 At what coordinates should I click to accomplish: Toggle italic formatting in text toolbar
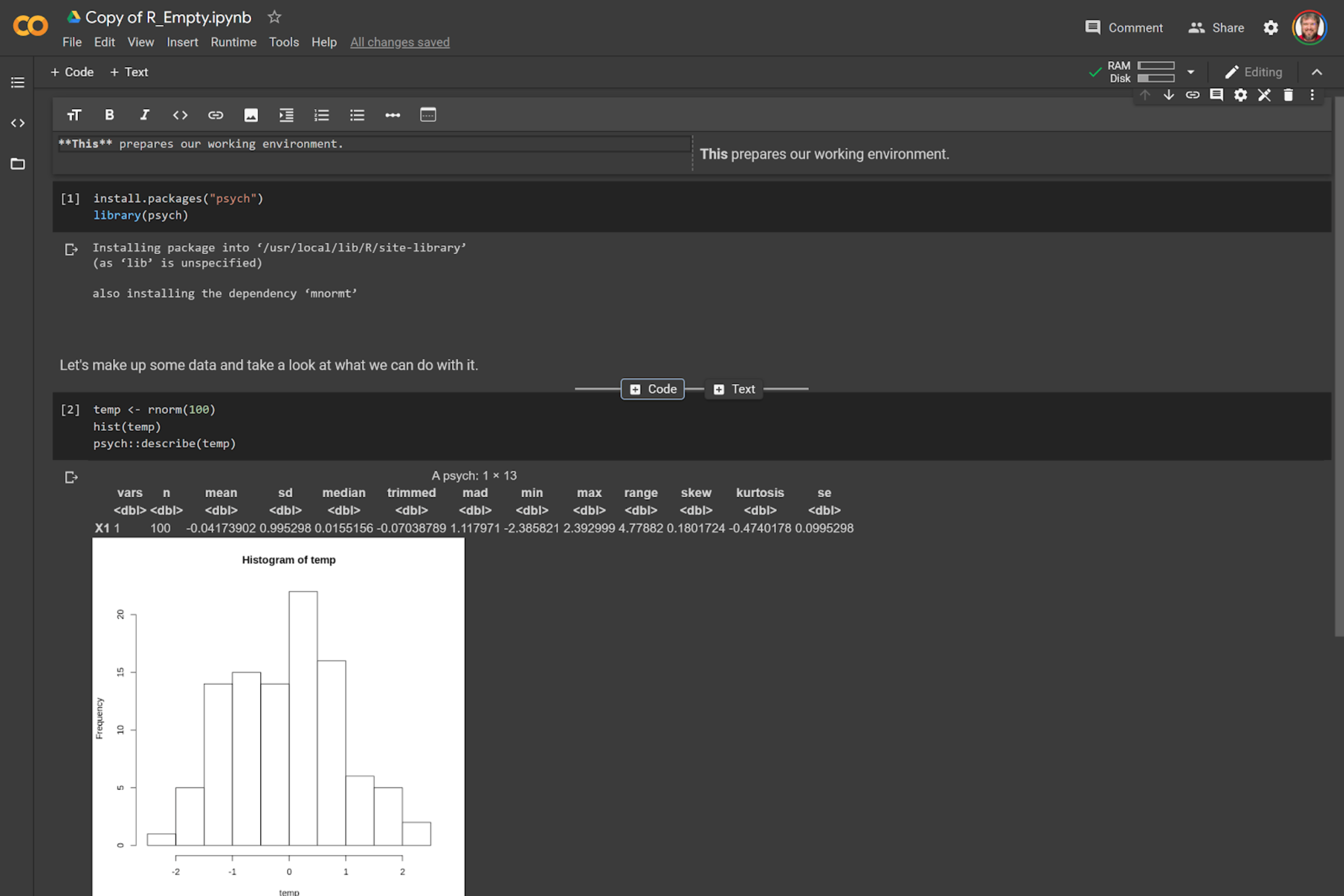point(145,115)
